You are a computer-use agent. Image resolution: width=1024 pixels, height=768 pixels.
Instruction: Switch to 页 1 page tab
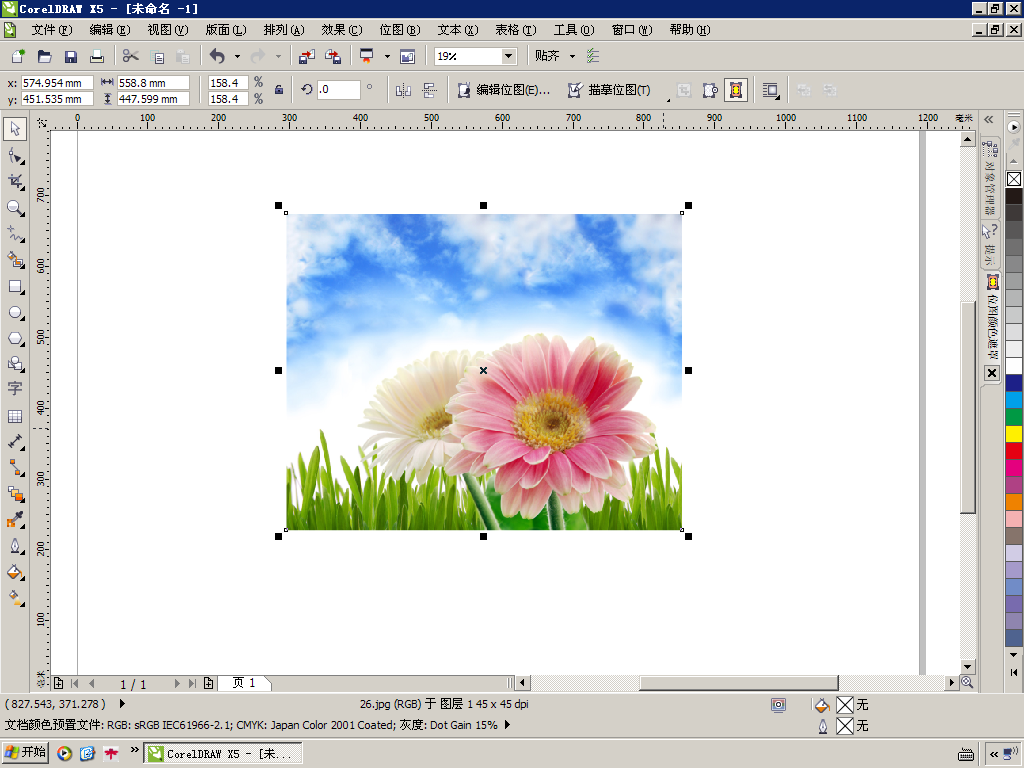click(x=244, y=683)
